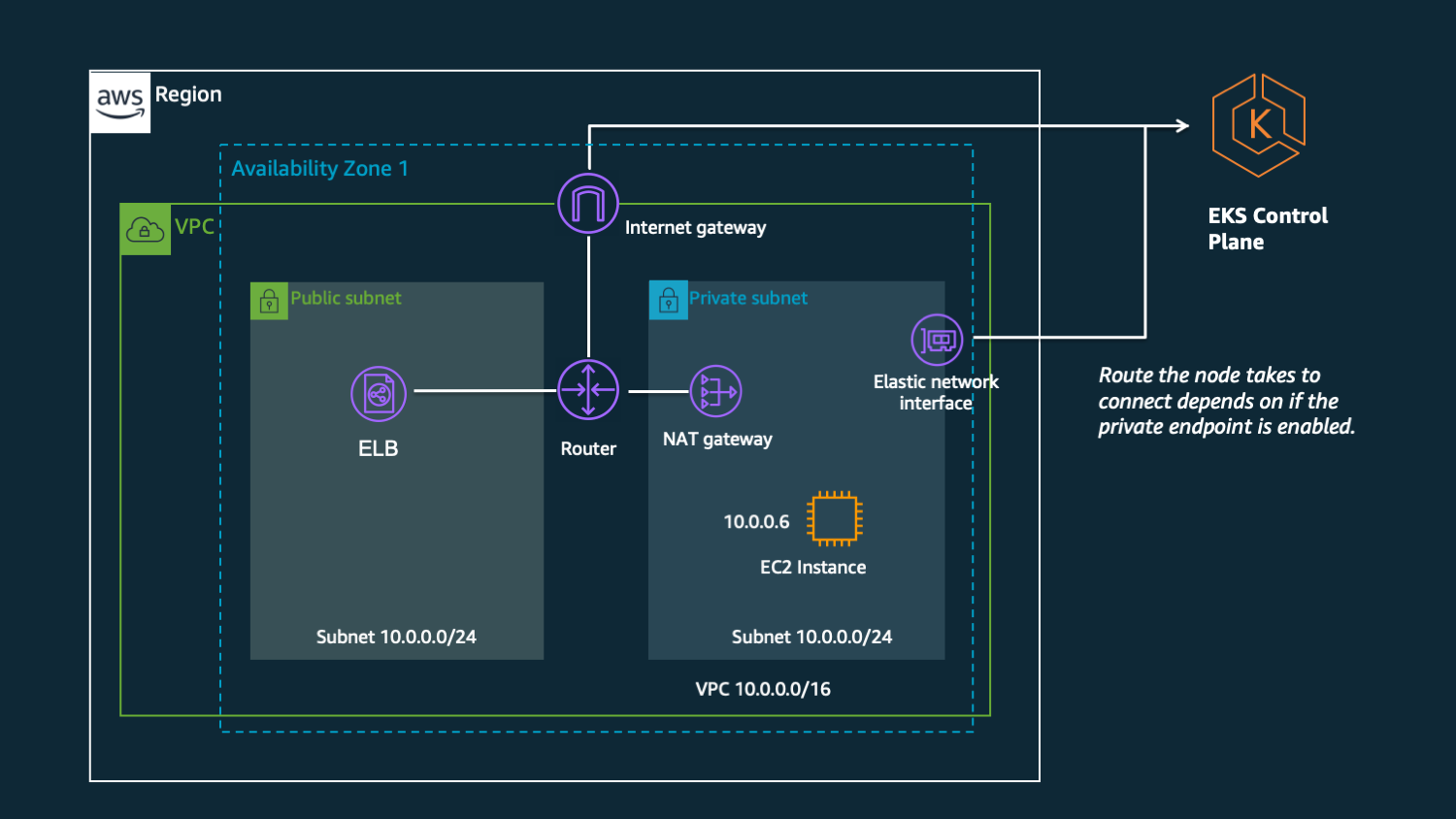Viewport: 1456px width, 819px height.
Task: Select the Elastic network interface label
Action: tap(936, 392)
